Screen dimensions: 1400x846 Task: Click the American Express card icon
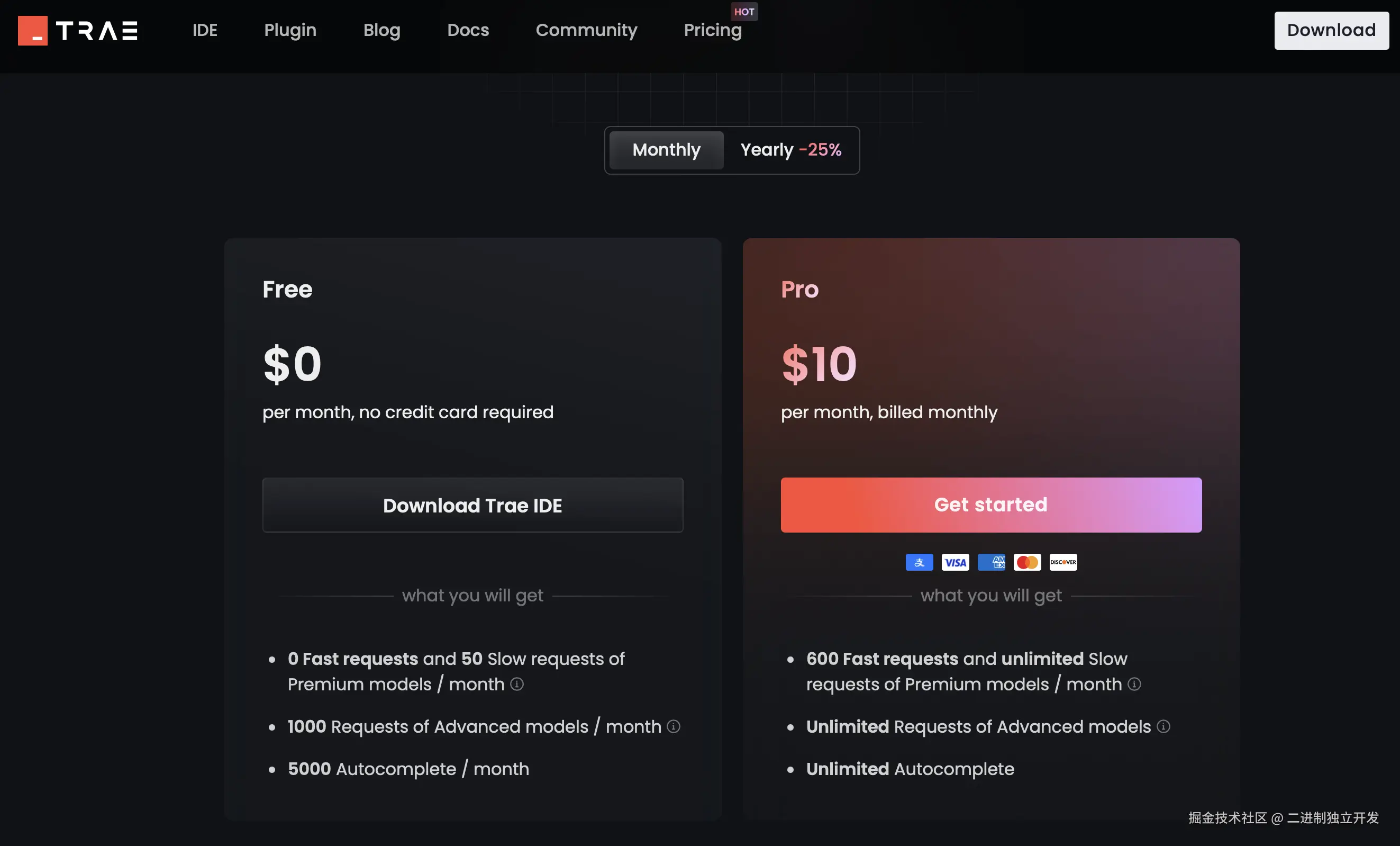click(991, 562)
